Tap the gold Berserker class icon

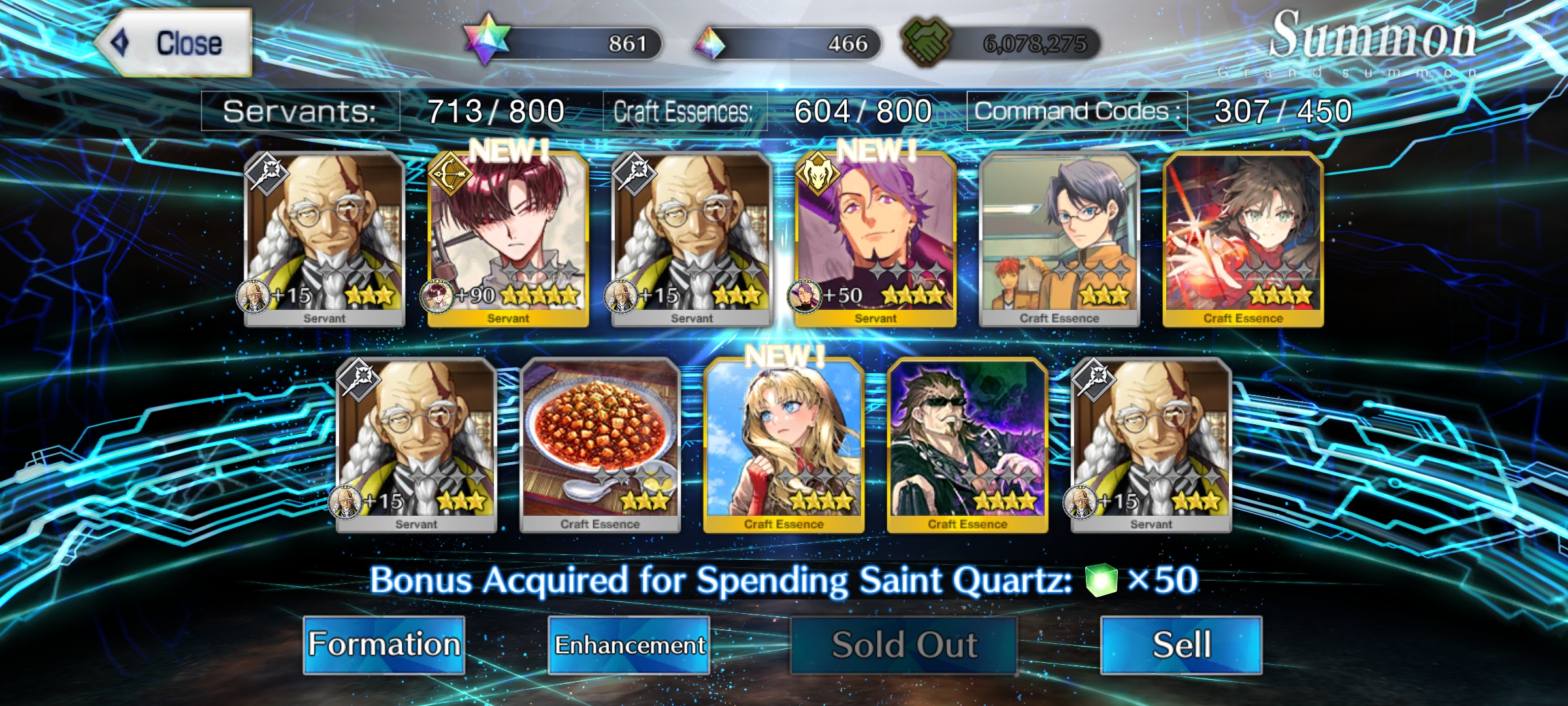[x=818, y=174]
